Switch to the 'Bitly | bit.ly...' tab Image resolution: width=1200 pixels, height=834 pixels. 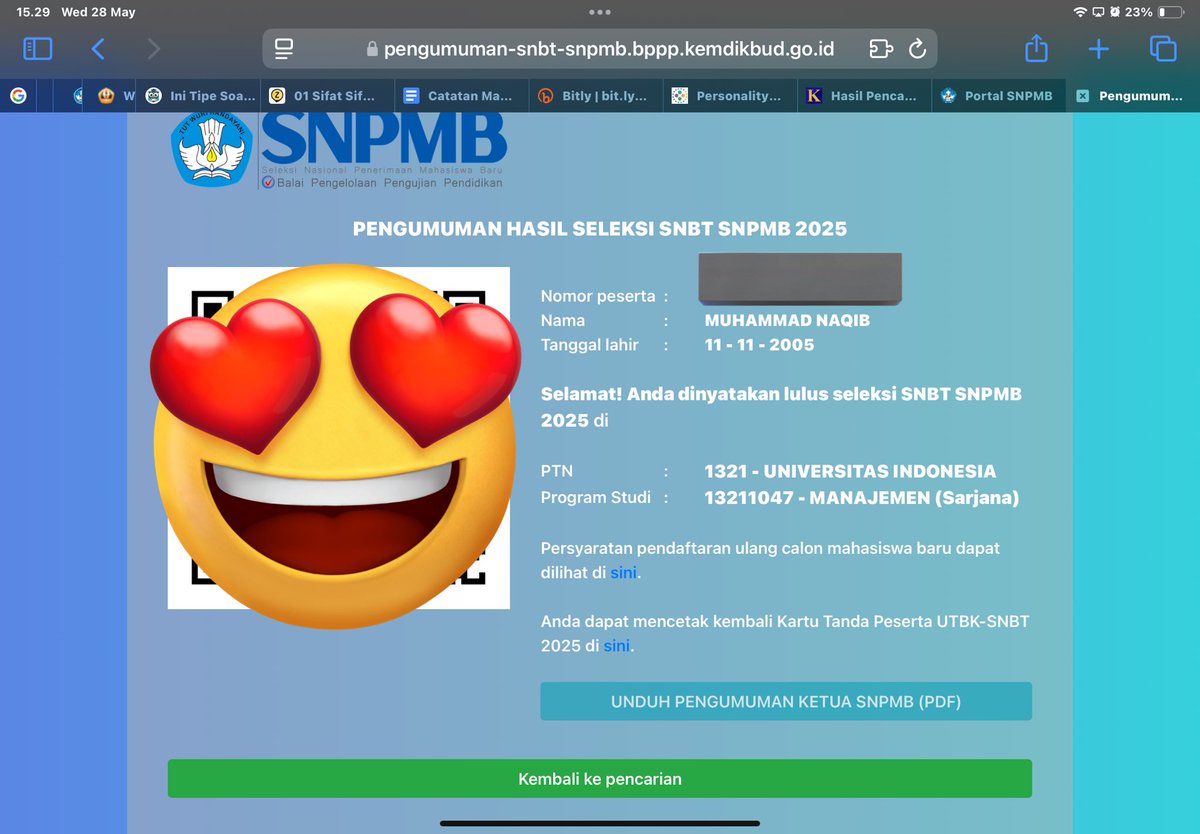click(595, 96)
